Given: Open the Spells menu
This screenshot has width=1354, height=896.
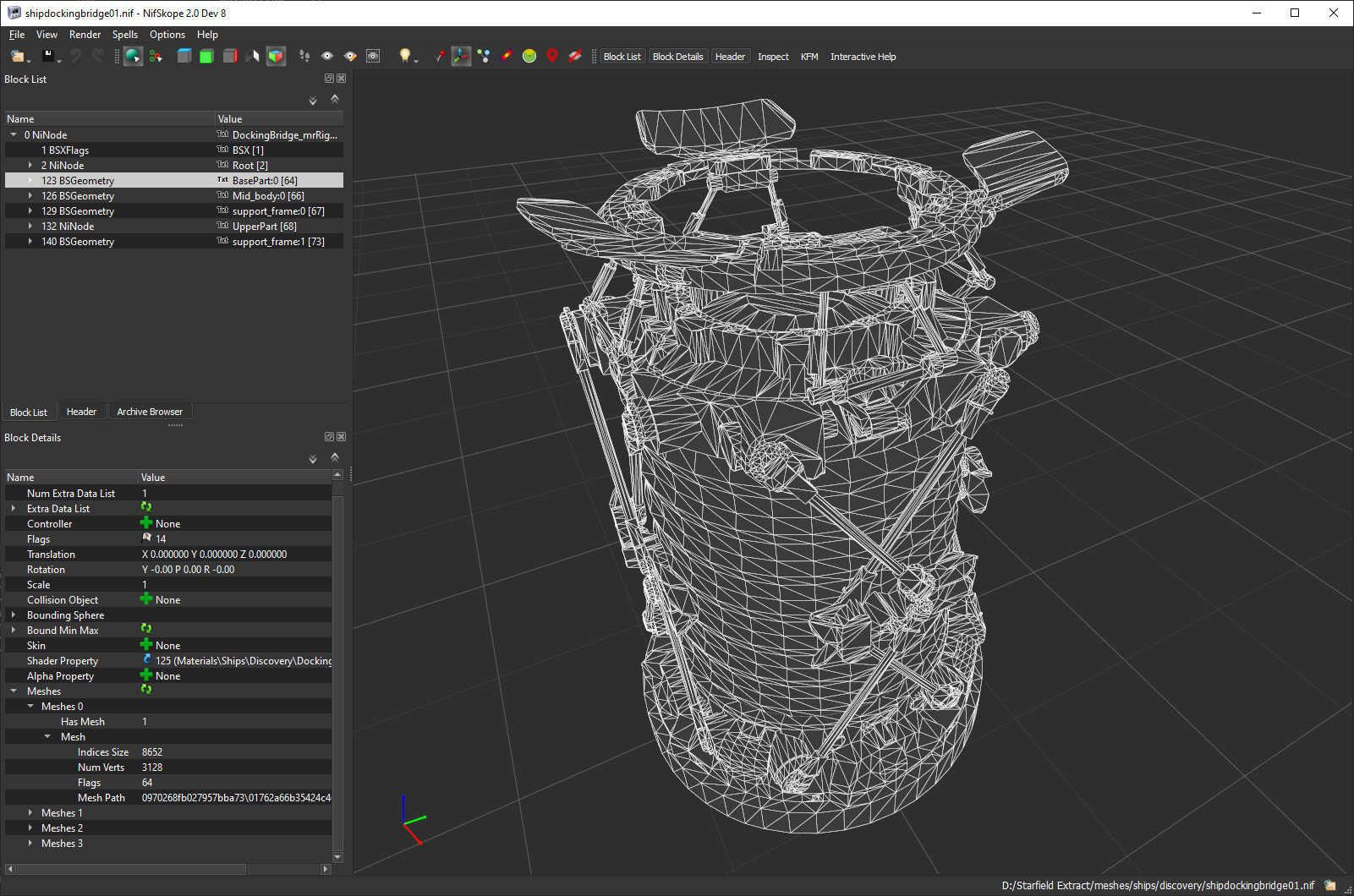Looking at the screenshot, I should pos(124,35).
